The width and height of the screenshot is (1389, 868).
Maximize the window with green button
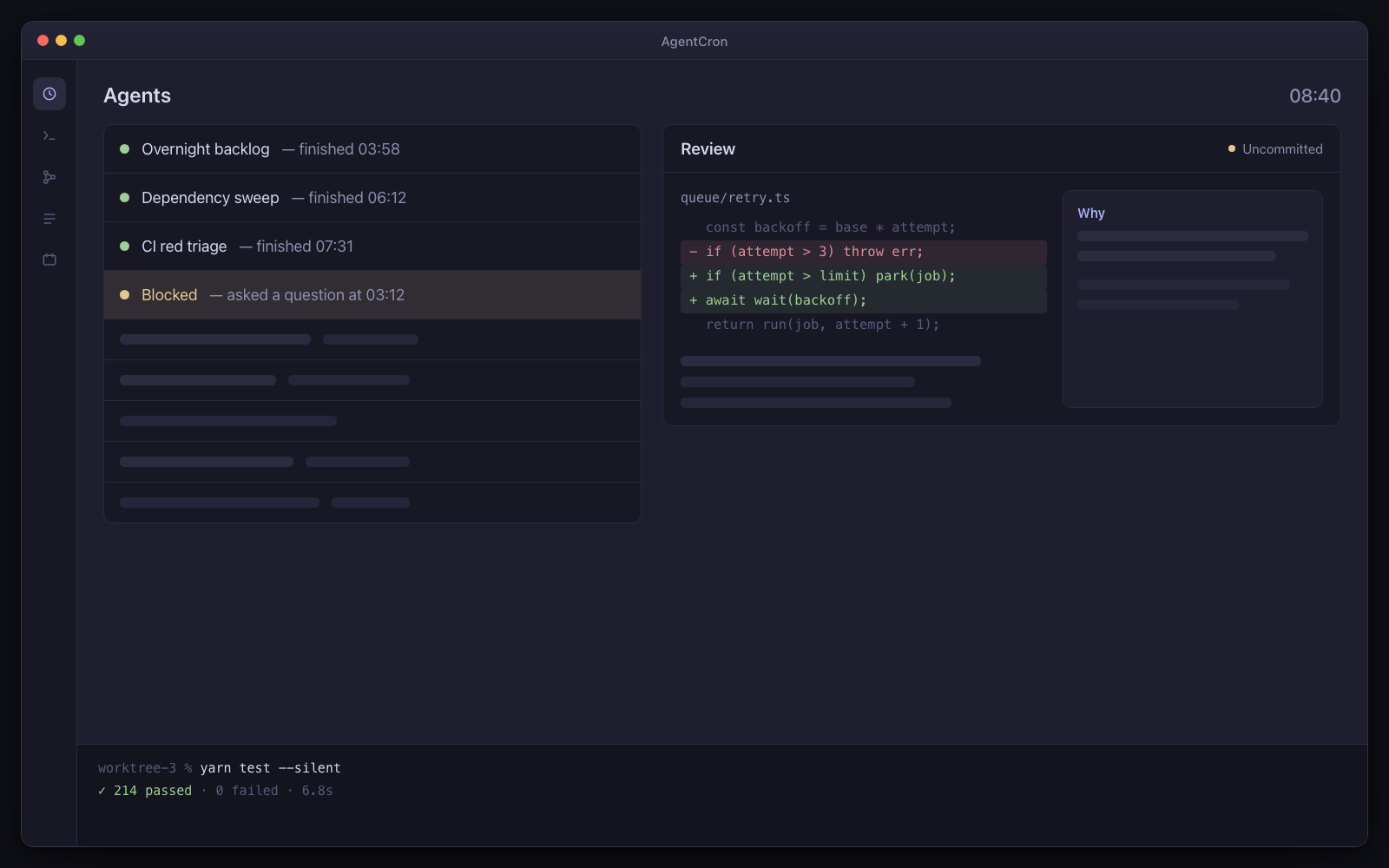(79, 41)
